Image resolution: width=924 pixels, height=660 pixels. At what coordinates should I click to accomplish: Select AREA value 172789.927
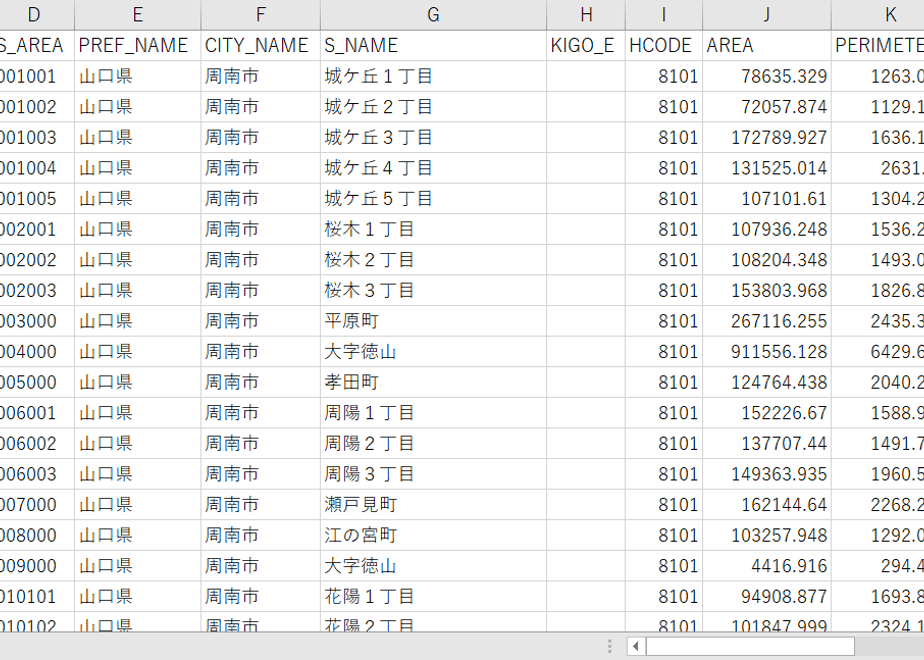coord(767,137)
